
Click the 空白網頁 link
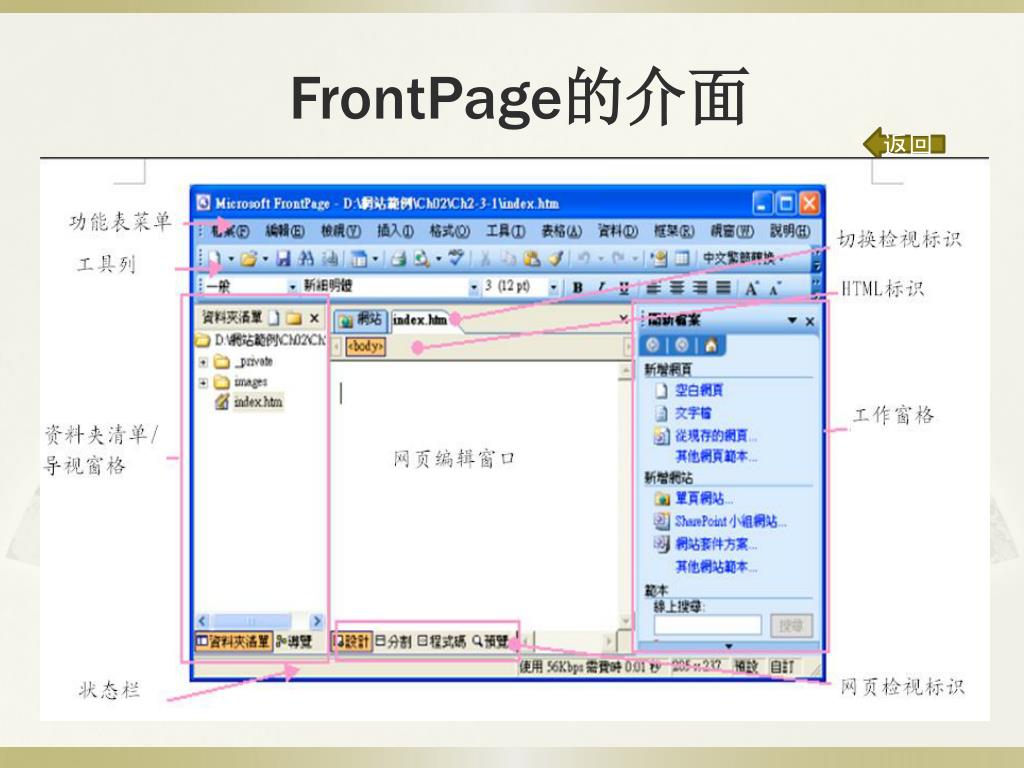(x=699, y=391)
